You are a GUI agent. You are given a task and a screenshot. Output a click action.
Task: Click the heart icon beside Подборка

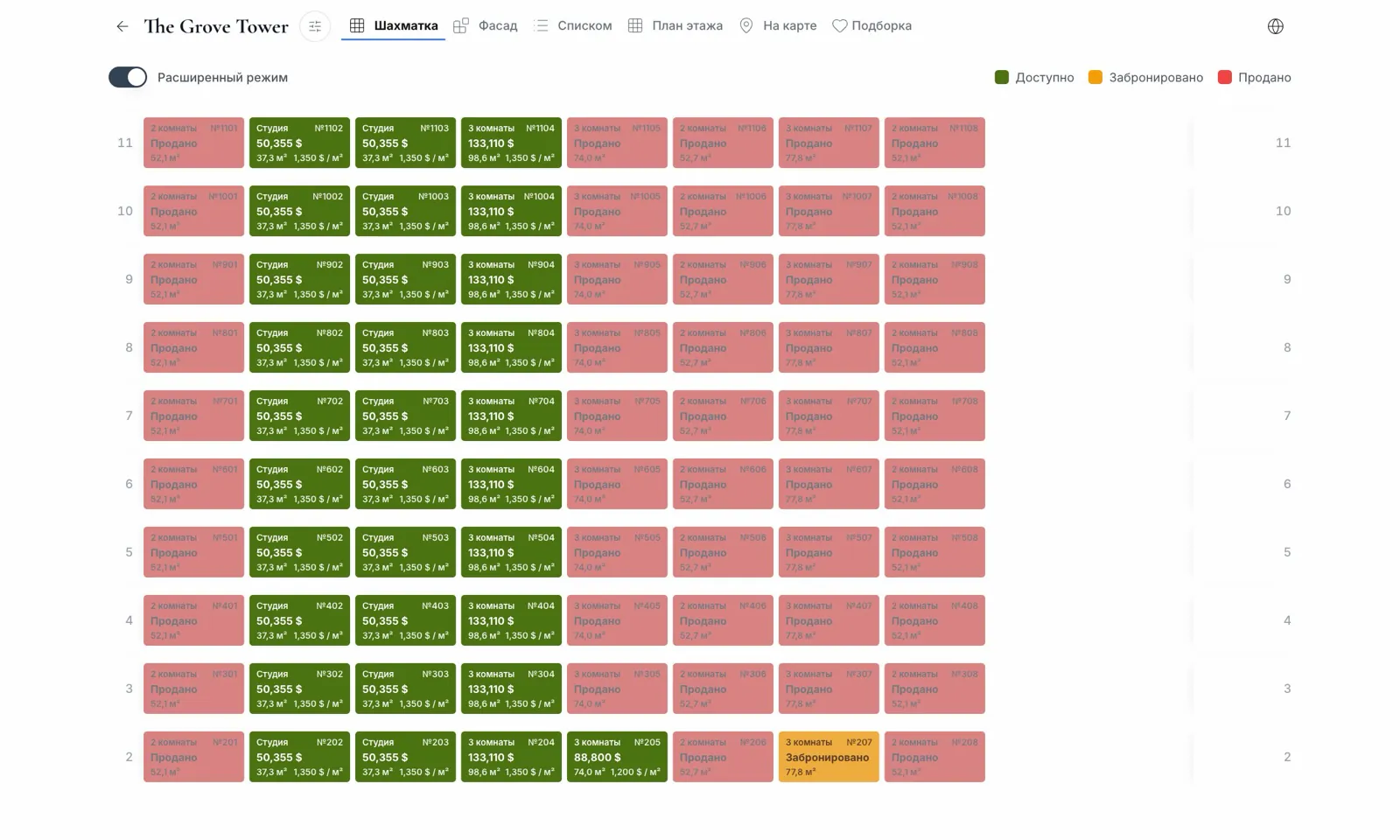[840, 26]
